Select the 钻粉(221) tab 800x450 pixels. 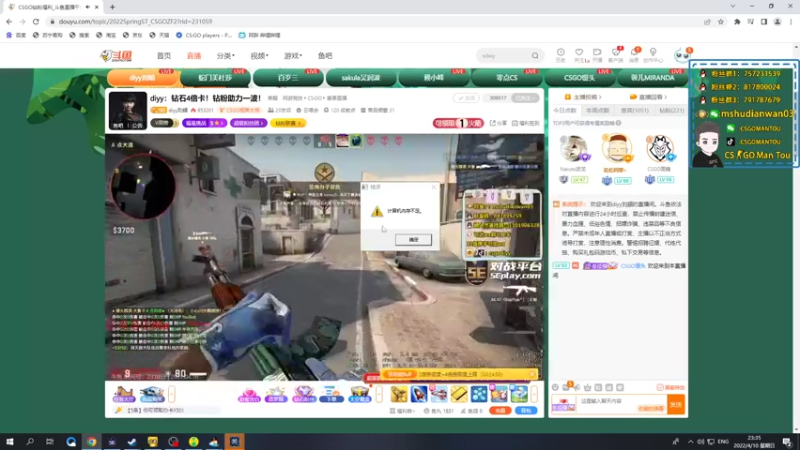point(671,110)
